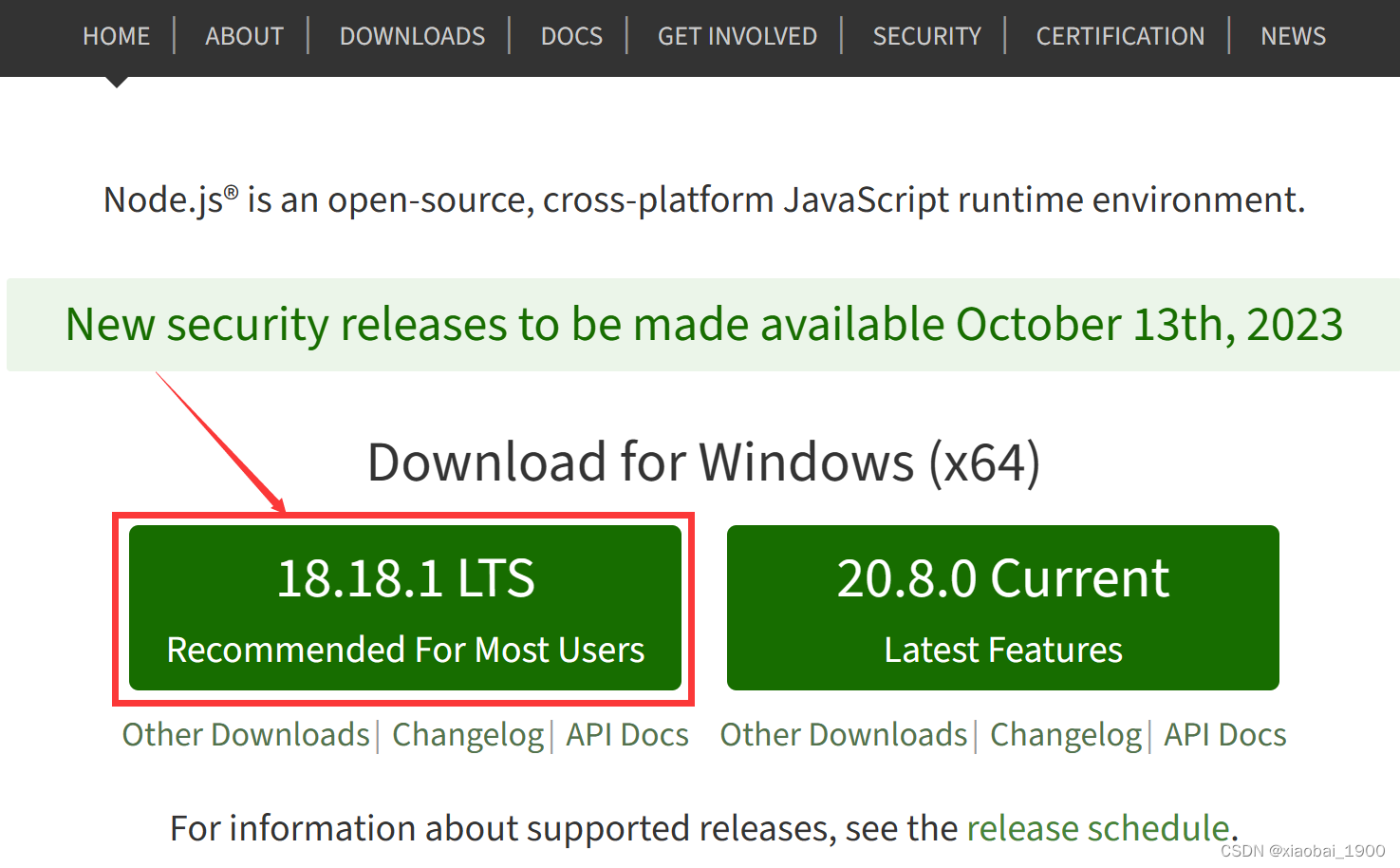
Task: Go to the ABOUT page
Action: pyautogui.click(x=244, y=36)
